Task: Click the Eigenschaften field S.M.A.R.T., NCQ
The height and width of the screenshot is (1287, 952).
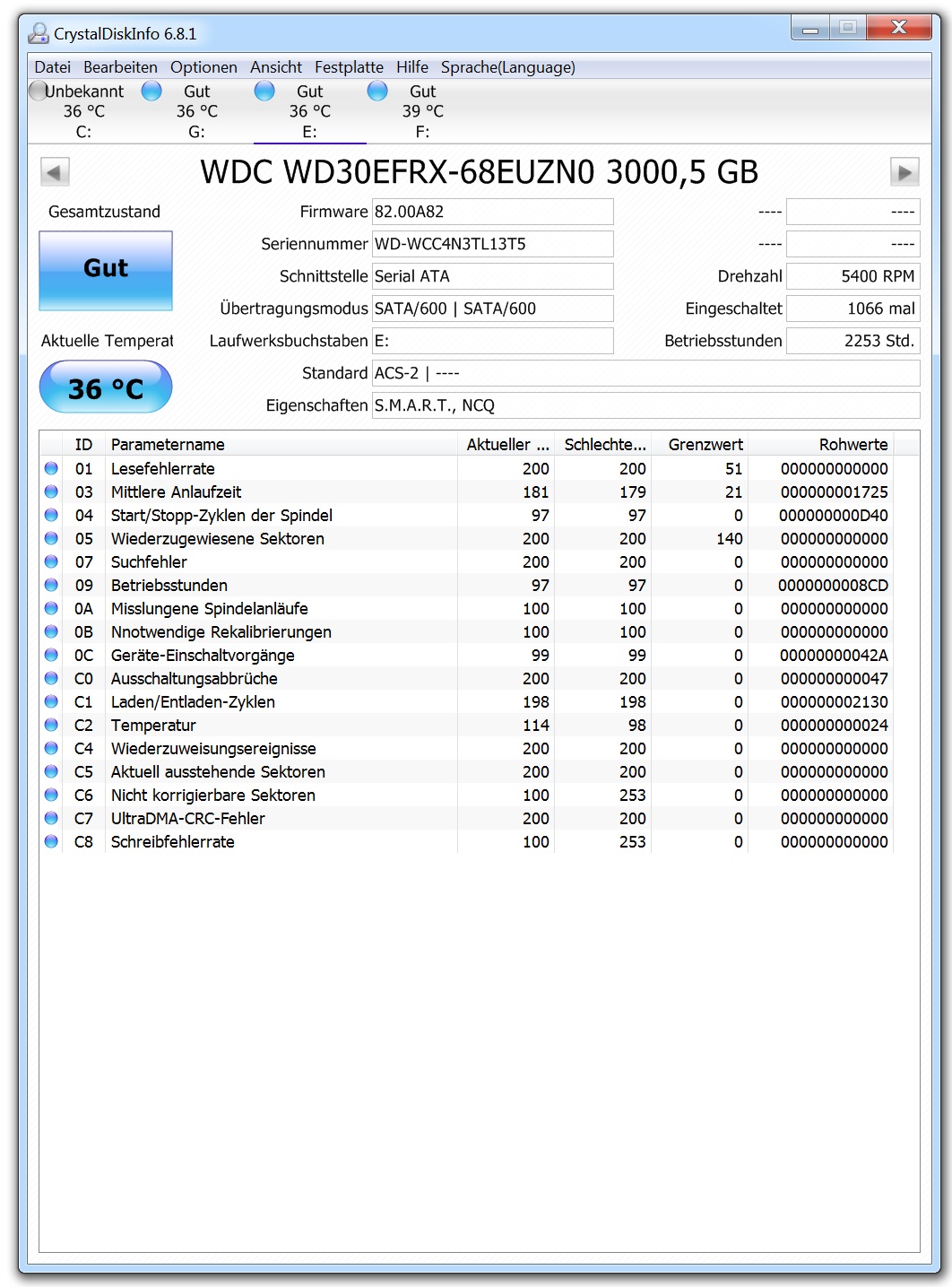Action: (646, 405)
